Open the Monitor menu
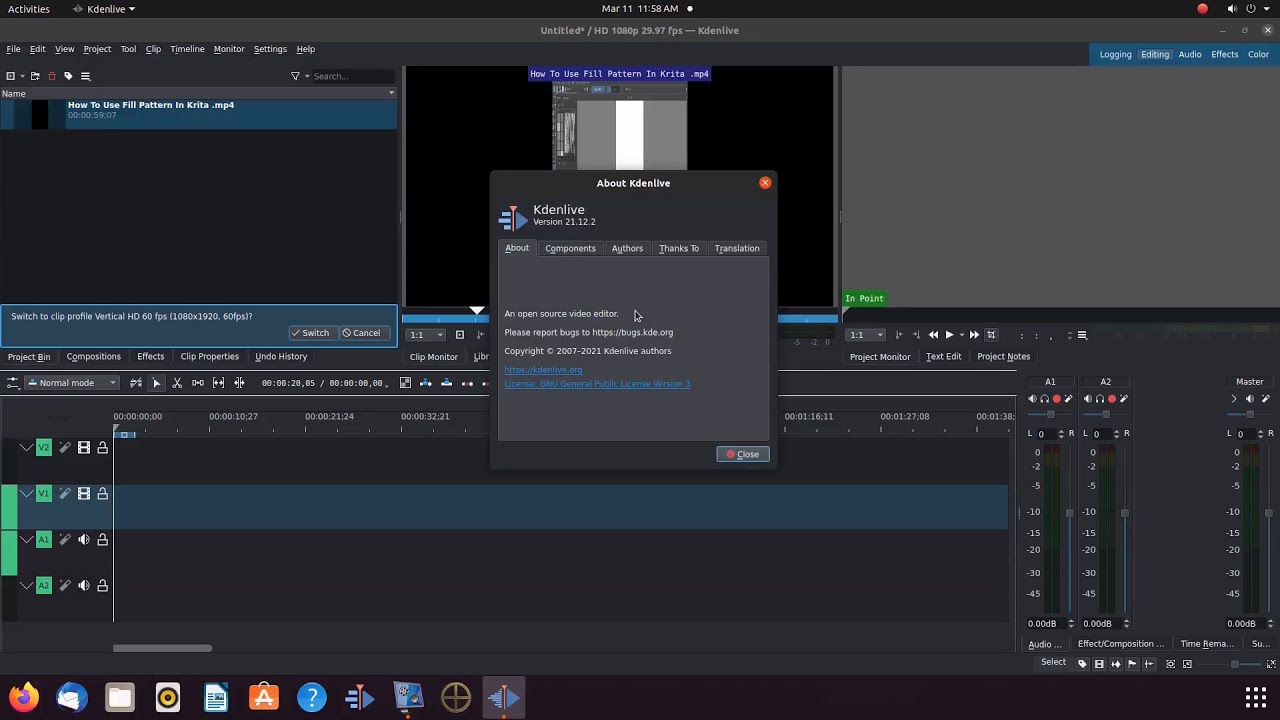1280x720 pixels. click(x=229, y=49)
